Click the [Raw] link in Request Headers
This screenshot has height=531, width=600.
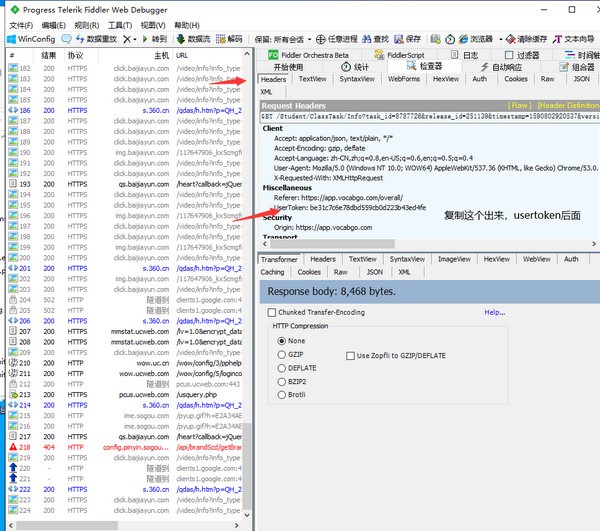[519, 104]
